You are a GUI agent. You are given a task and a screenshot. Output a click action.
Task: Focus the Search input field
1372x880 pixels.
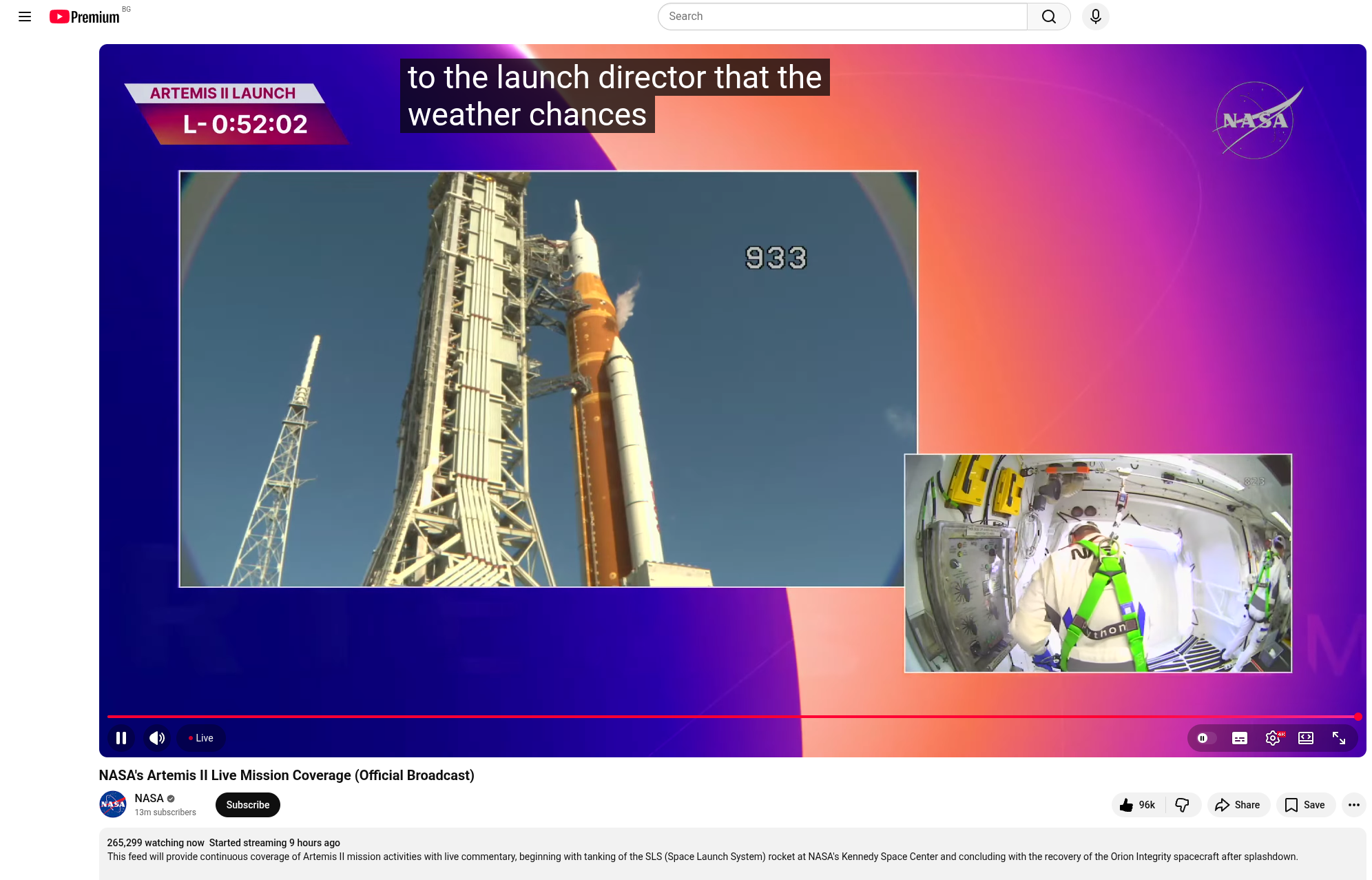coord(842,17)
